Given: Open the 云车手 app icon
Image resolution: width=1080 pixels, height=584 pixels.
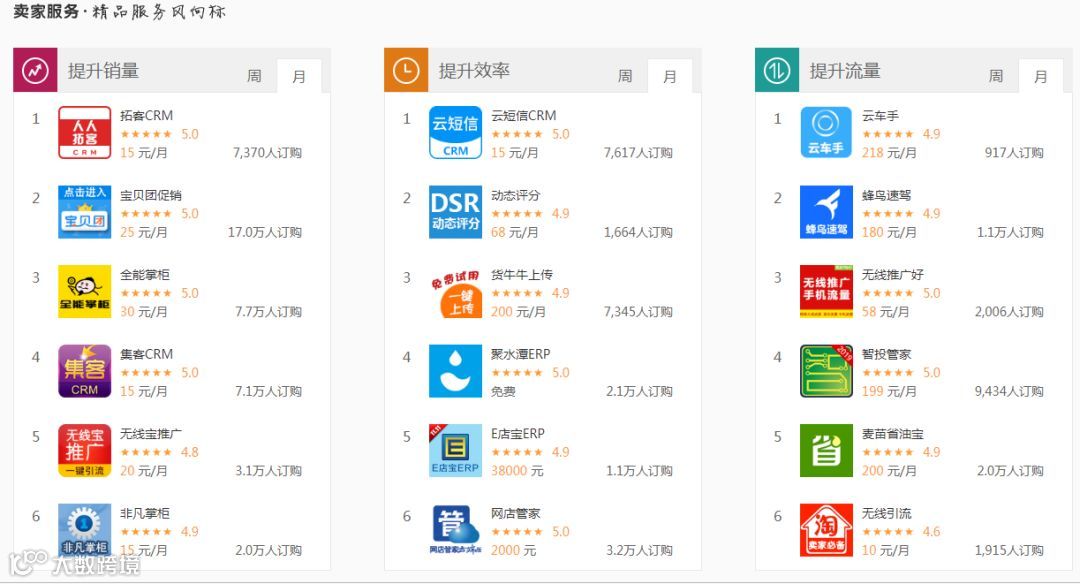Looking at the screenshot, I should 827,132.
